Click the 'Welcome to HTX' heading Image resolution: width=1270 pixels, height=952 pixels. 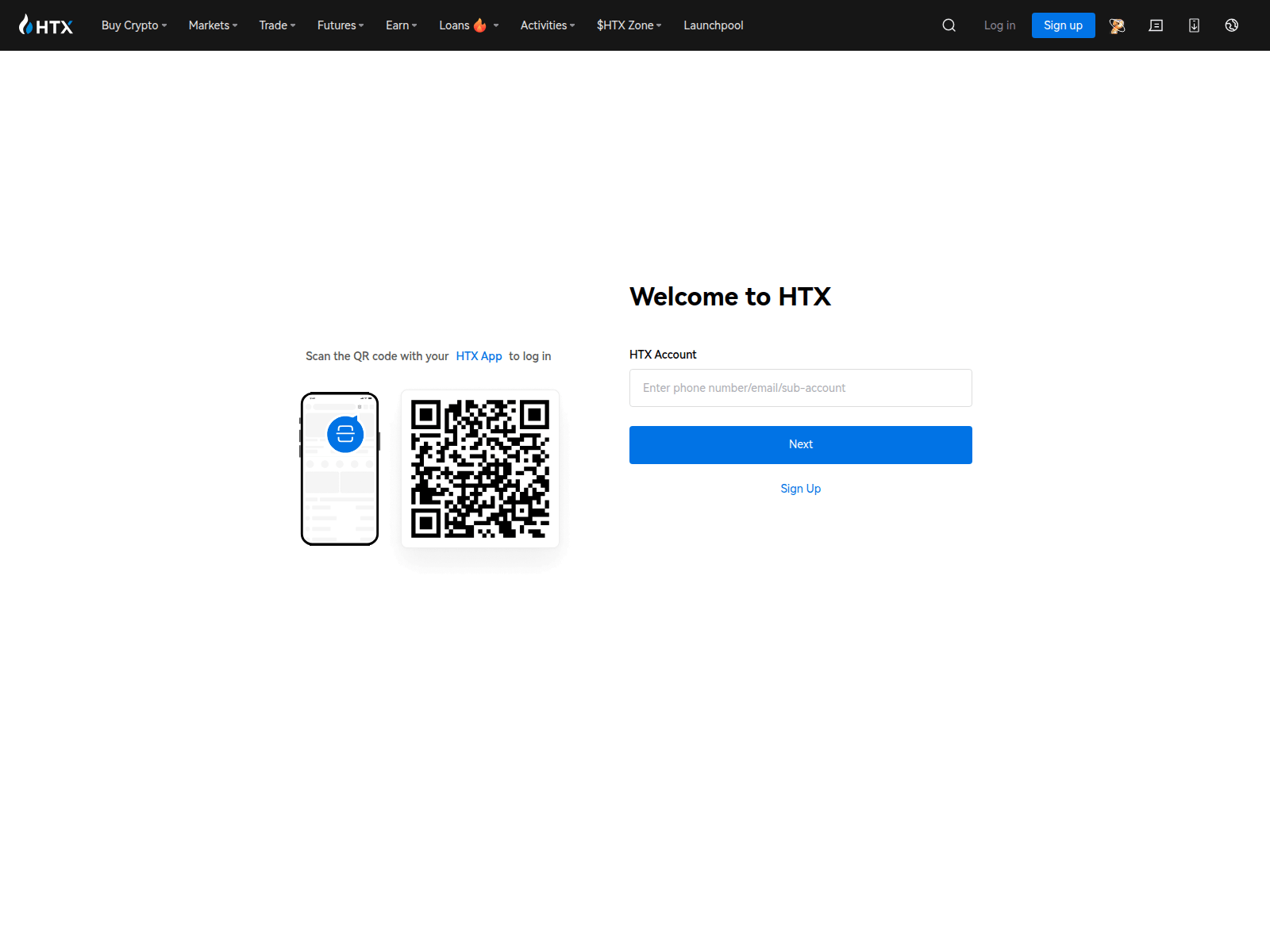pos(730,297)
